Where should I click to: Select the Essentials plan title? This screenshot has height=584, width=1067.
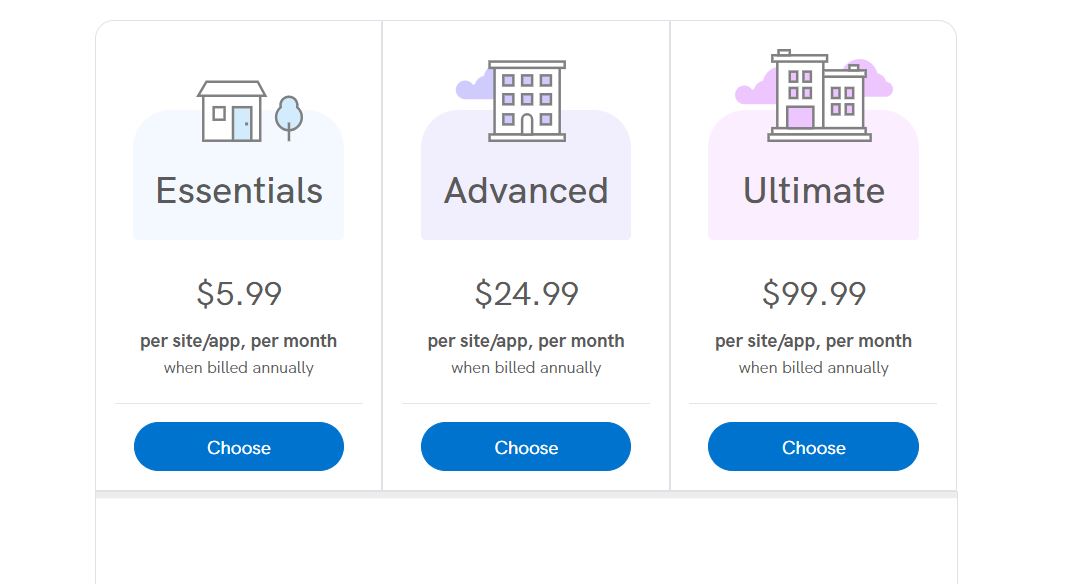point(238,191)
